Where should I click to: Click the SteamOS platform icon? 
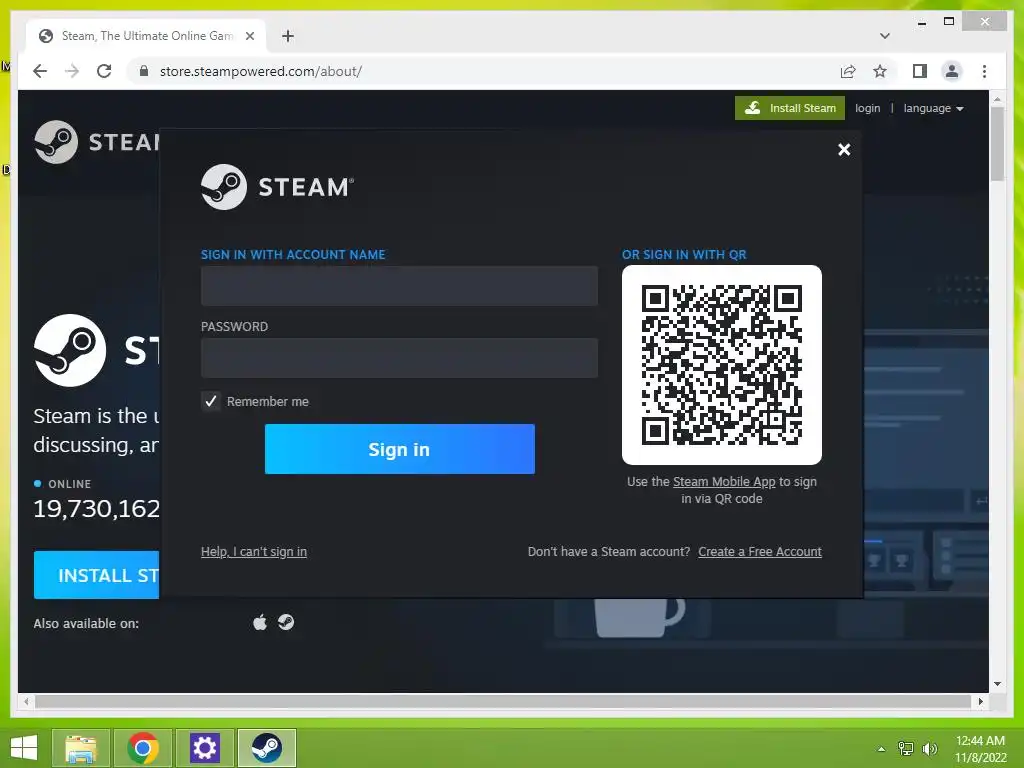coord(286,622)
